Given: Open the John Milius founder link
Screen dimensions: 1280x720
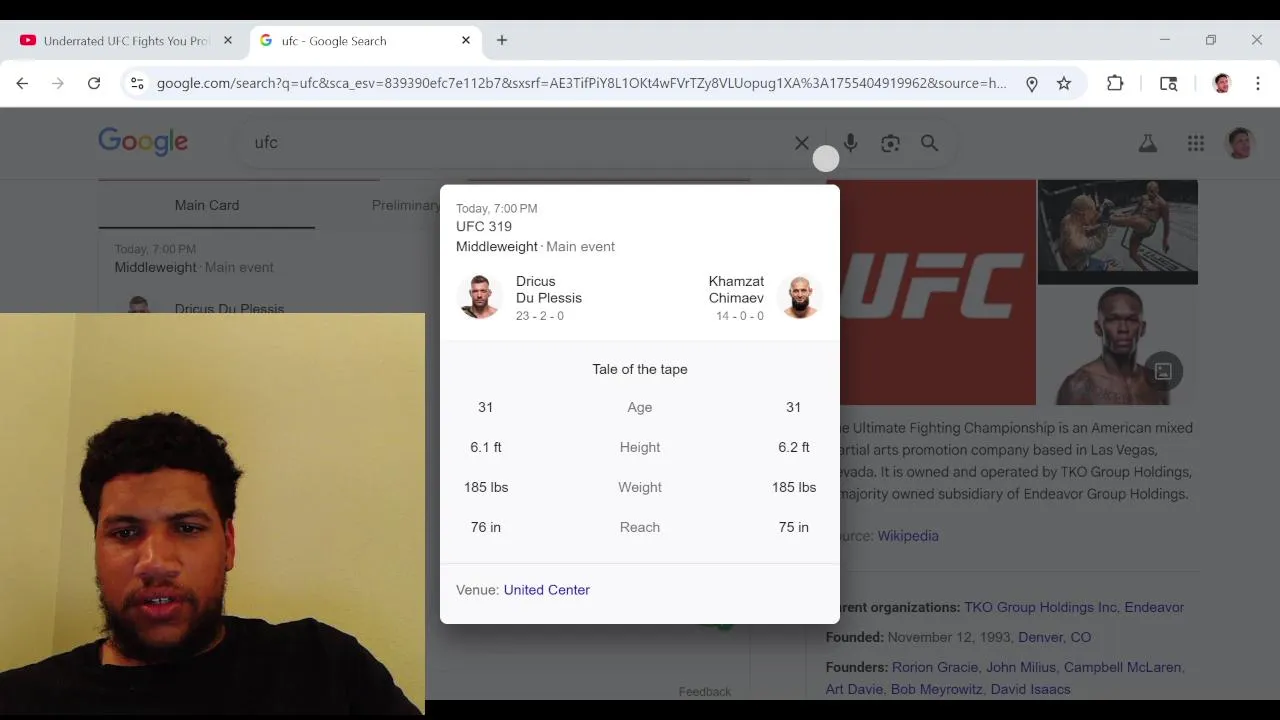Looking at the screenshot, I should point(1021,667).
